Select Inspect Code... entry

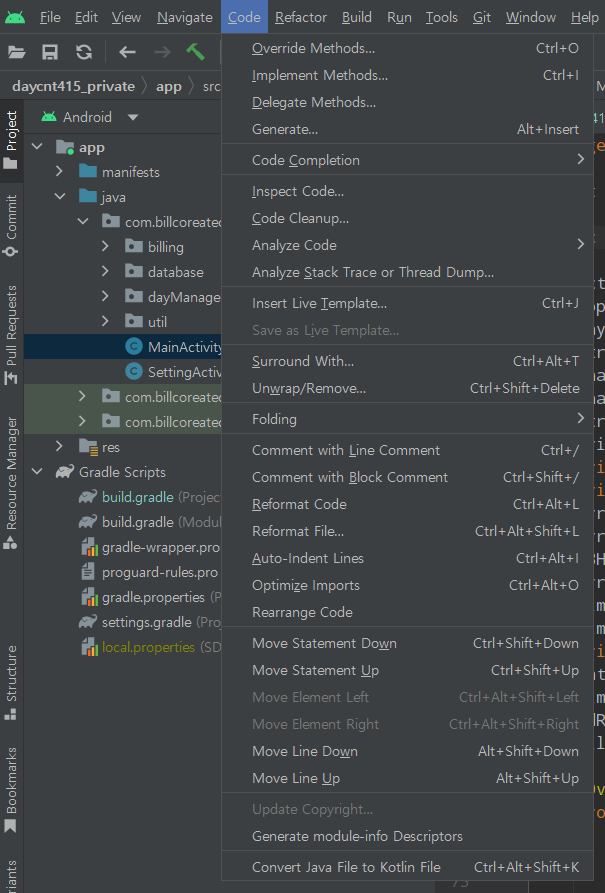[x=407, y=191]
